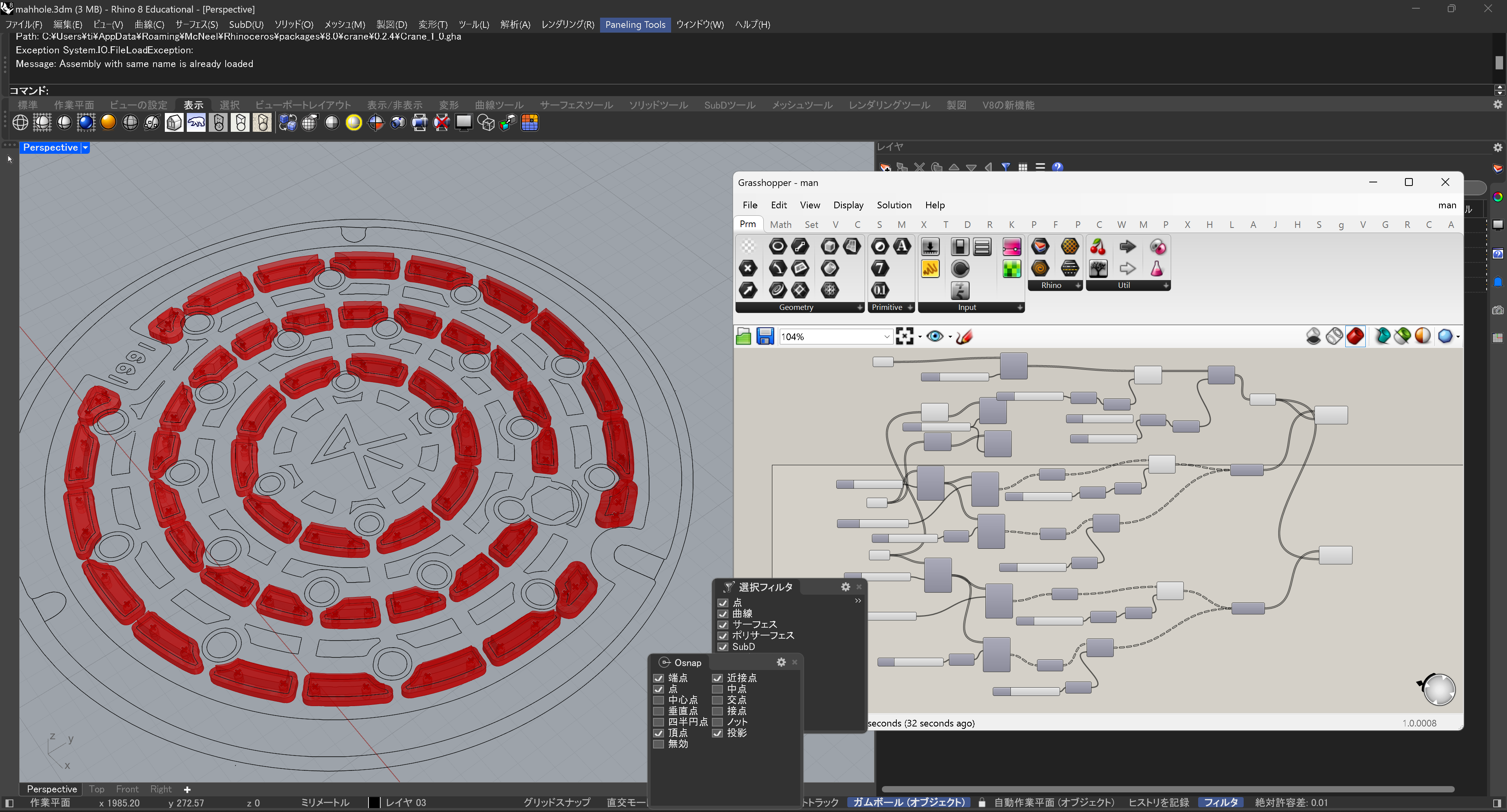1507x812 pixels.
Task: Click the blue ghosted sphere display icon
Action: click(86, 123)
